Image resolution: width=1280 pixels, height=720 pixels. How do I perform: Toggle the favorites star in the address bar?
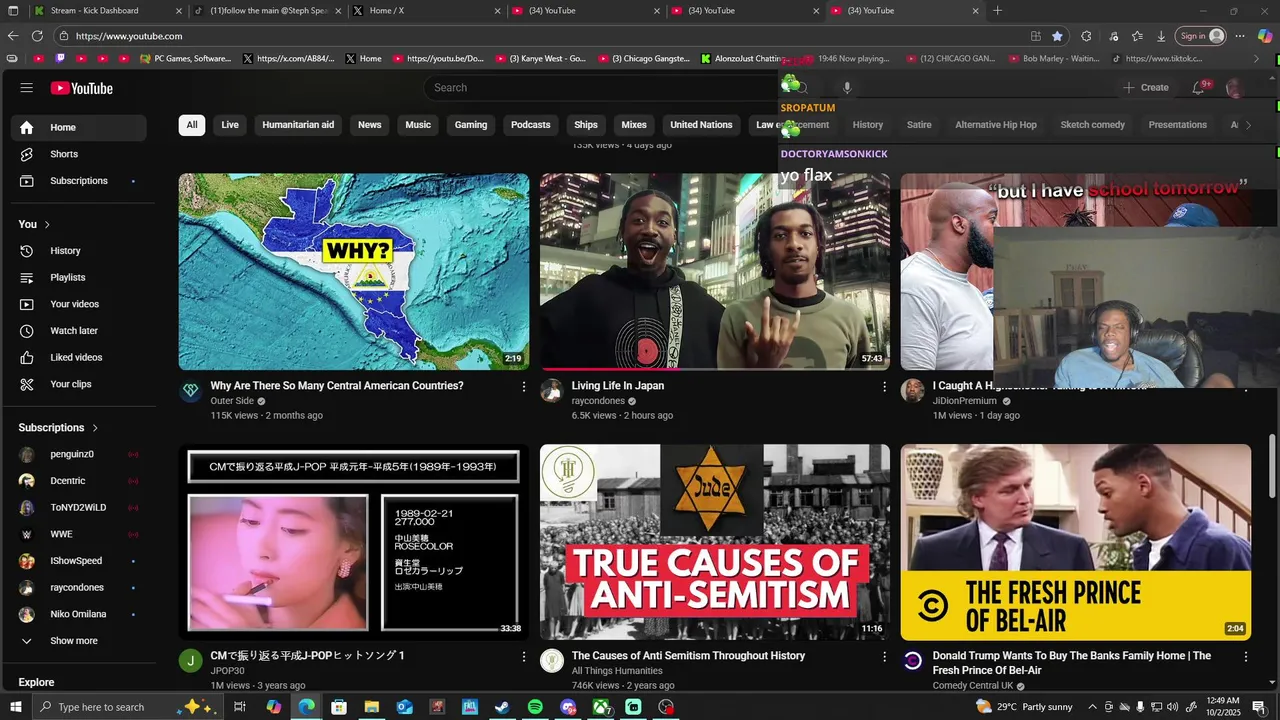(1057, 36)
